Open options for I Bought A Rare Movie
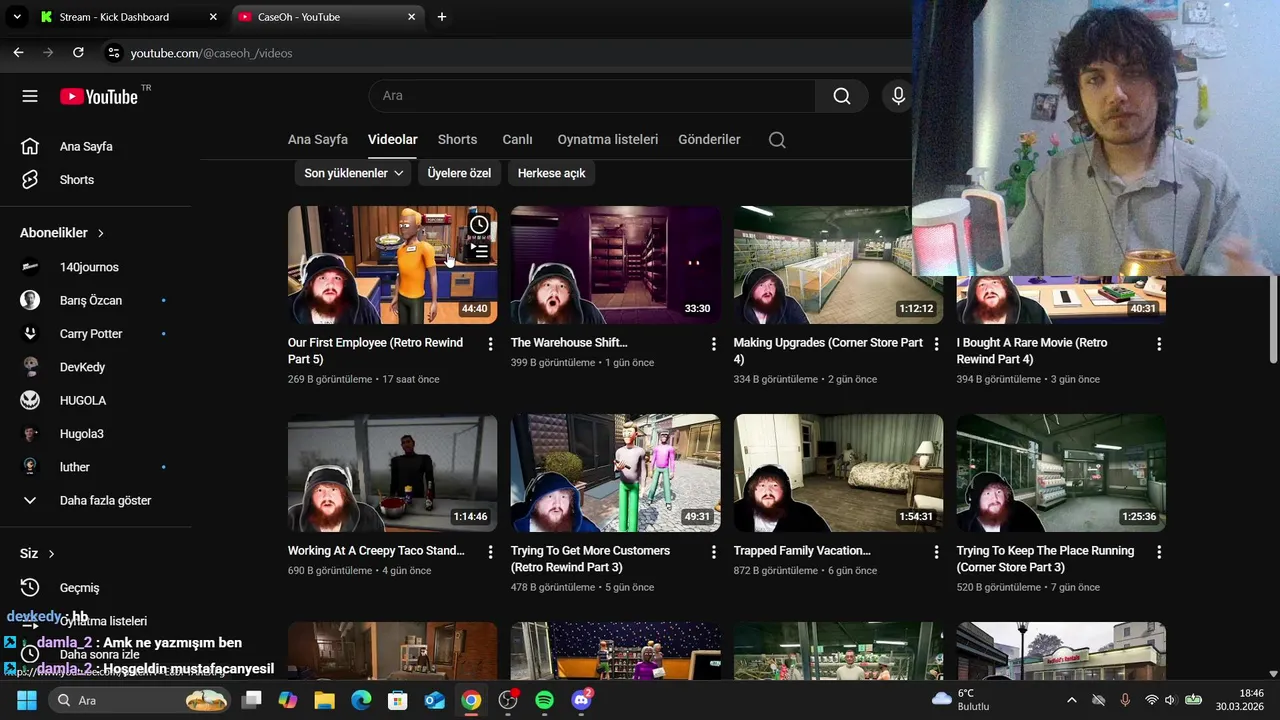Image resolution: width=1280 pixels, height=720 pixels. [1159, 344]
